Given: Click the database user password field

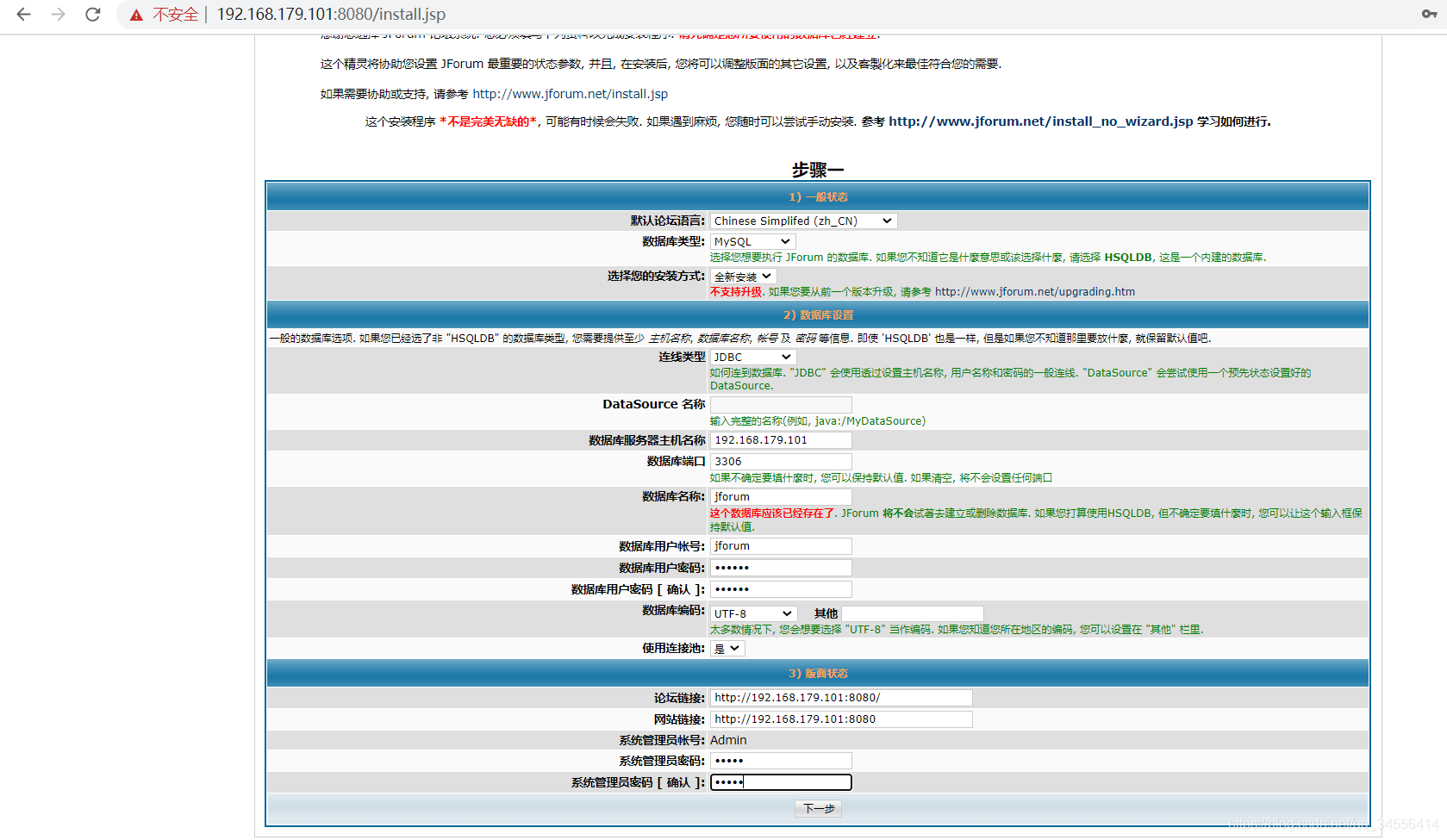Looking at the screenshot, I should click(x=781, y=568).
